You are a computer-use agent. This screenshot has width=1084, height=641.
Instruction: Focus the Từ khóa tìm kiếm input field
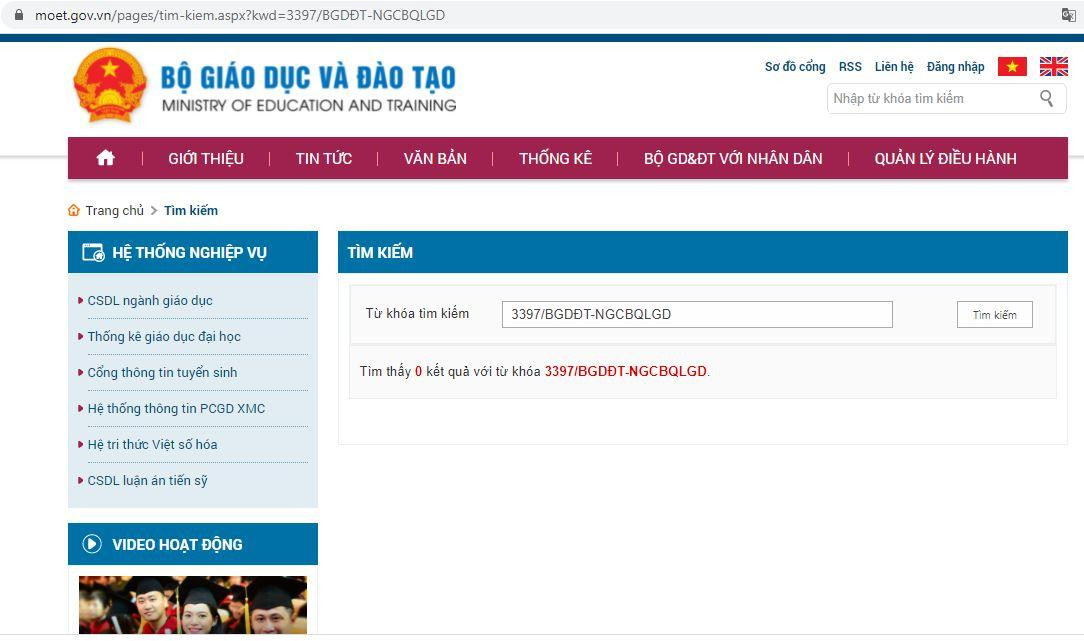tap(697, 315)
